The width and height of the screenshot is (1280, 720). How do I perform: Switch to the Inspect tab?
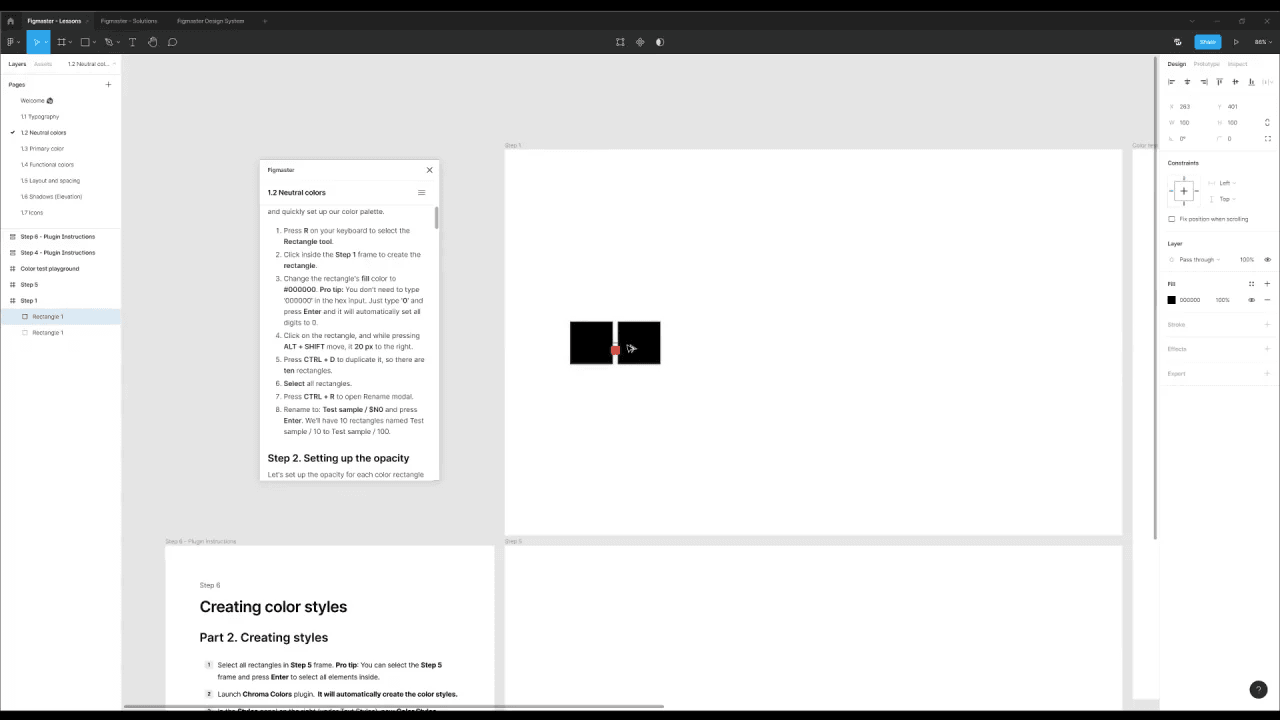[x=1237, y=64]
